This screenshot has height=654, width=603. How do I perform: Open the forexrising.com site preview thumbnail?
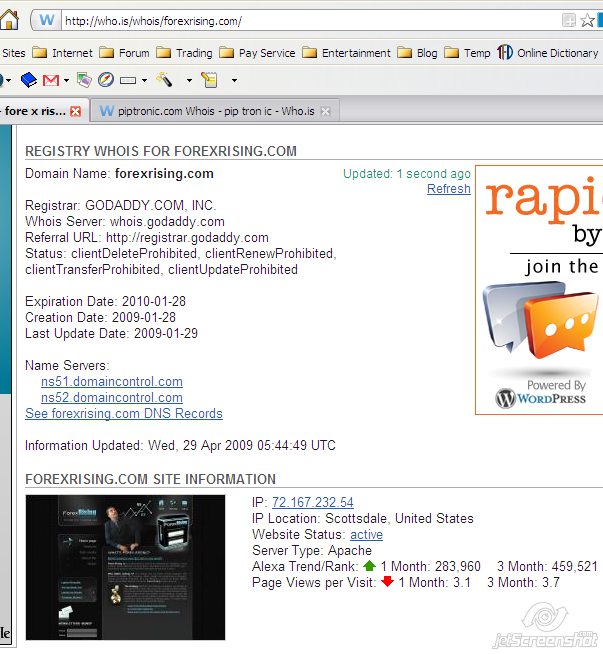125,567
